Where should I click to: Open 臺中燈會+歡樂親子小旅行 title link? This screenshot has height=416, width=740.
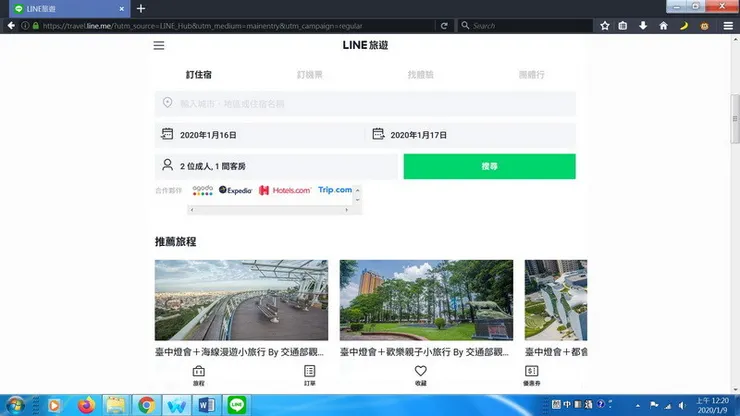pyautogui.click(x=424, y=352)
